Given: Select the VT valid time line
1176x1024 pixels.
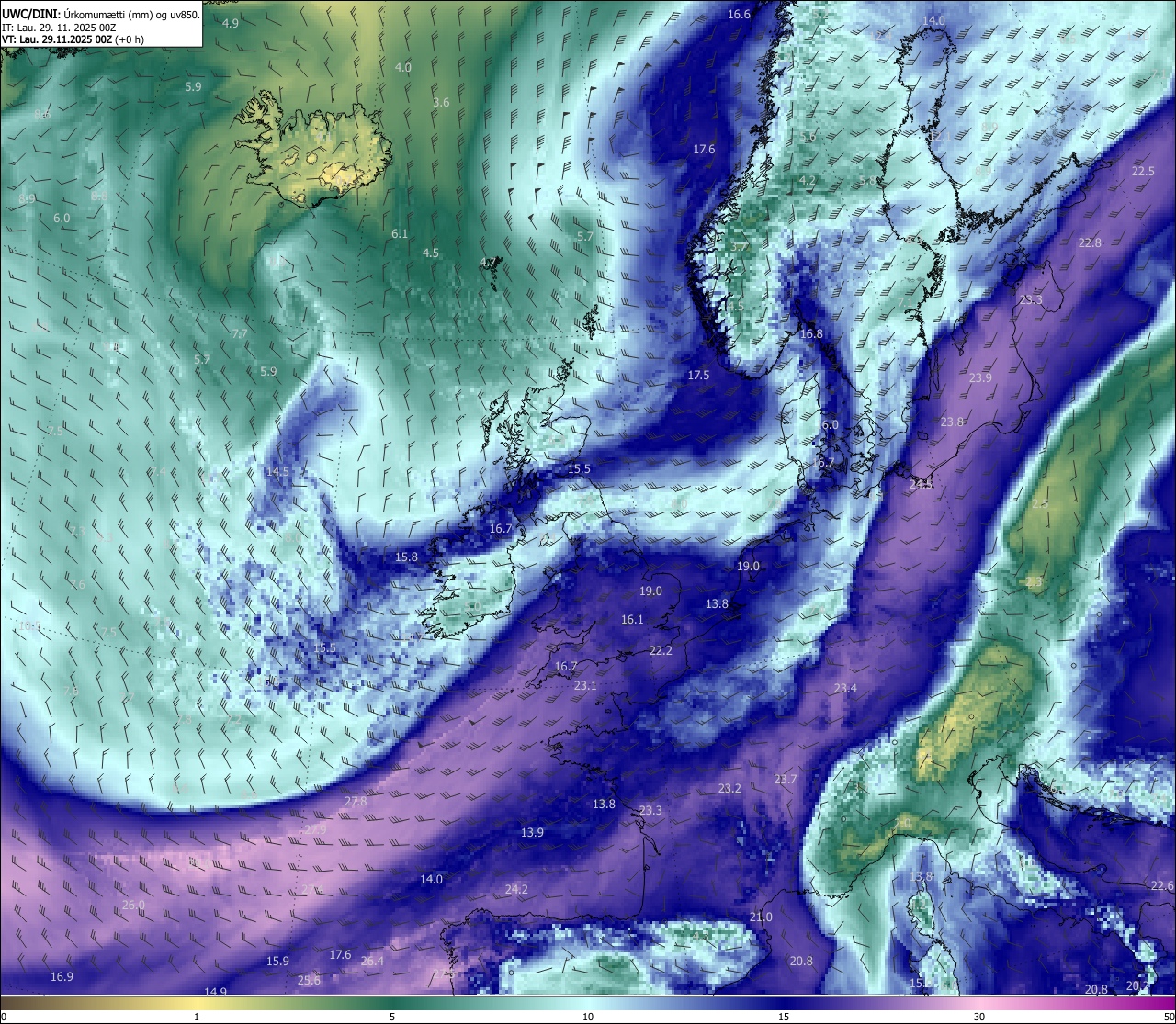Looking at the screenshot, I should coord(73,39).
